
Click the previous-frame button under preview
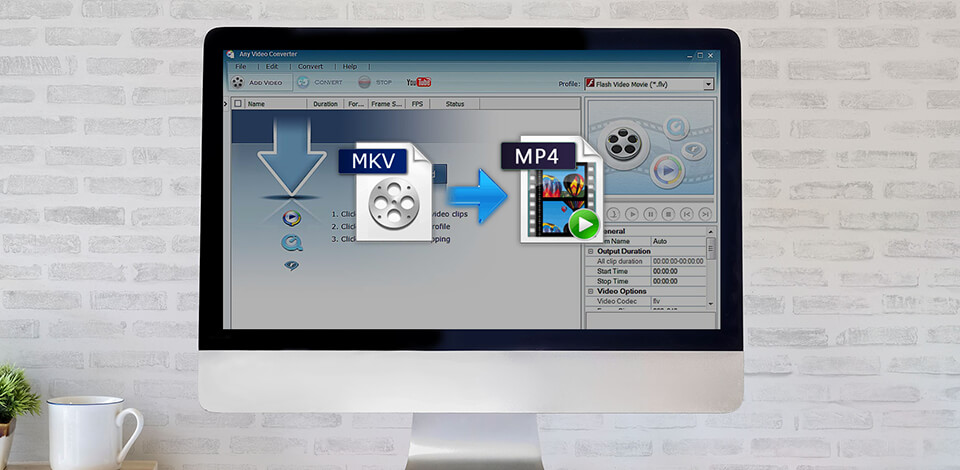[687, 214]
